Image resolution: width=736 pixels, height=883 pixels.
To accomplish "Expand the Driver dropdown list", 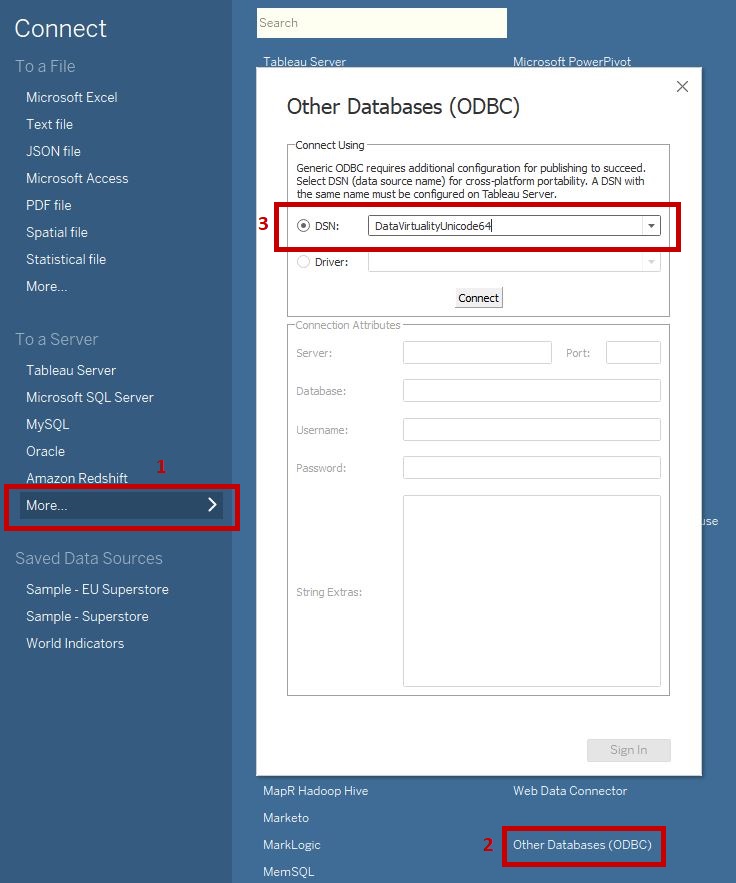I will [x=652, y=262].
